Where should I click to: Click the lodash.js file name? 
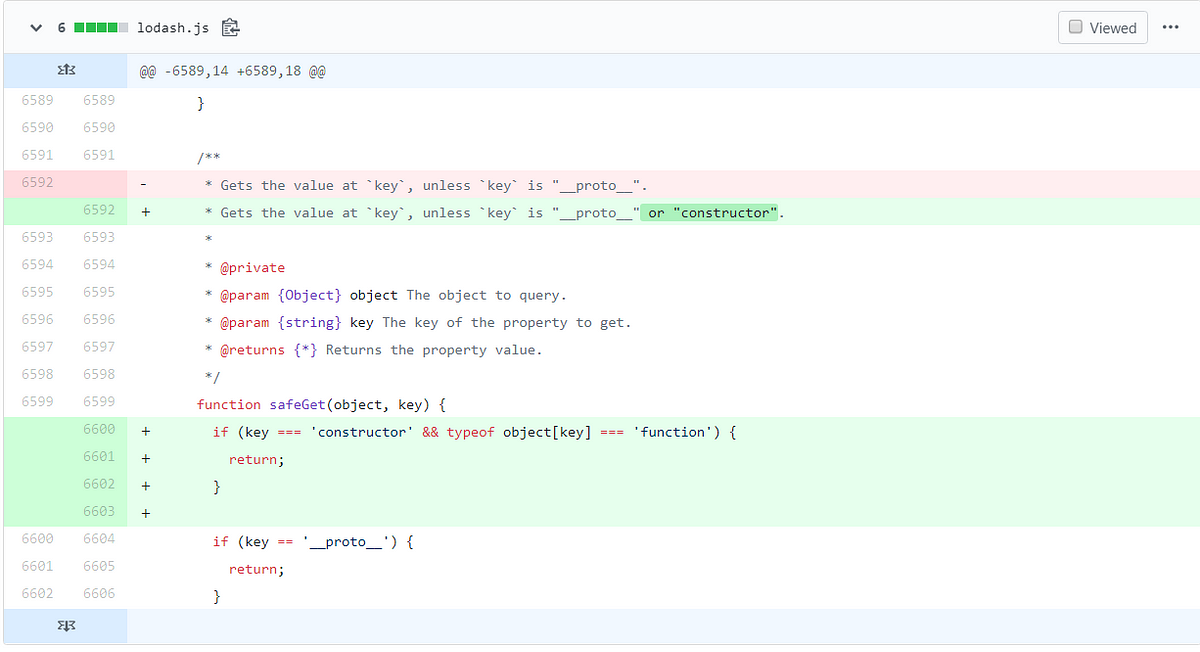click(x=173, y=28)
